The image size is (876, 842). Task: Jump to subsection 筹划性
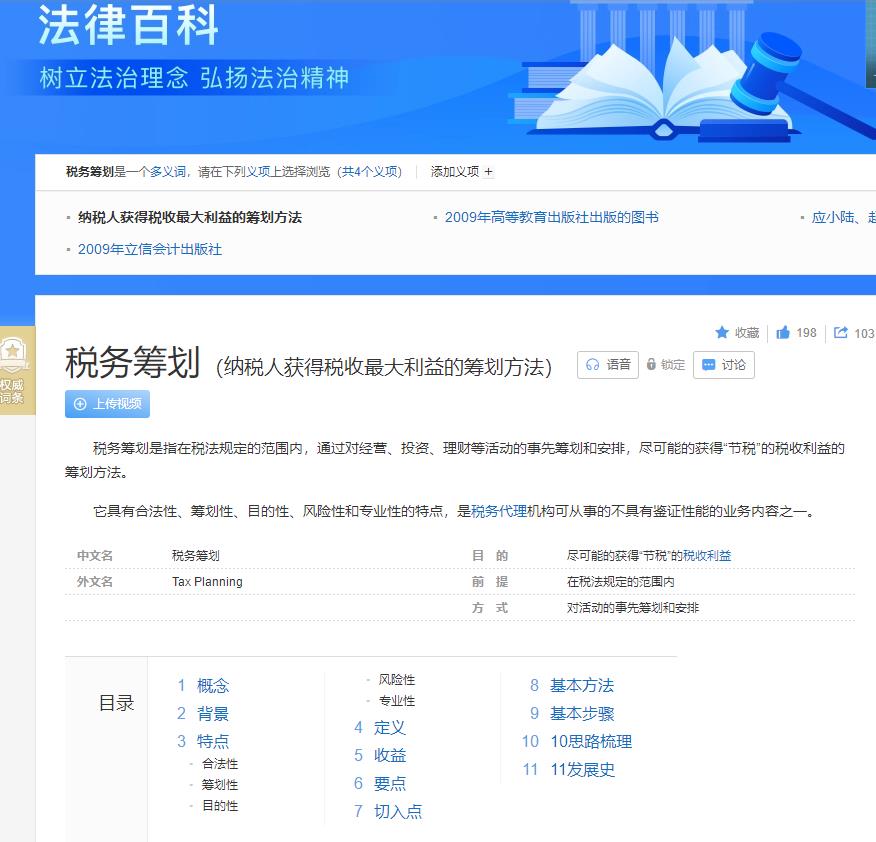pyautogui.click(x=220, y=784)
